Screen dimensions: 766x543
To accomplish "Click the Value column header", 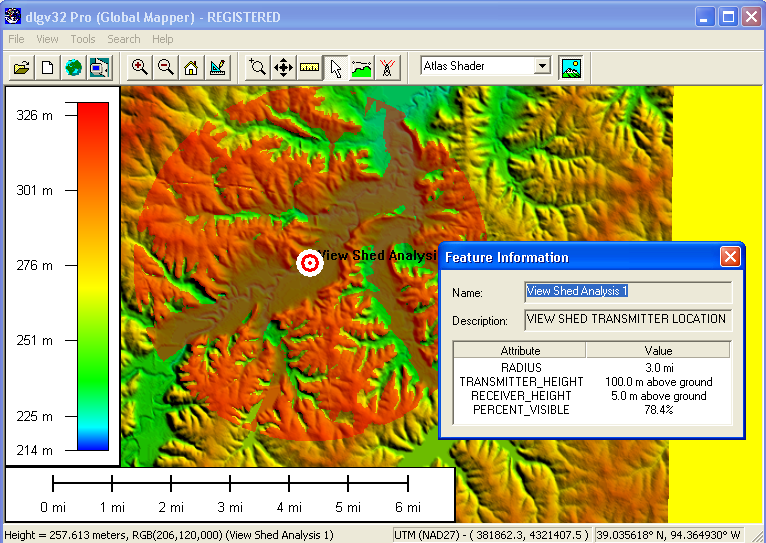I will pyautogui.click(x=658, y=351).
